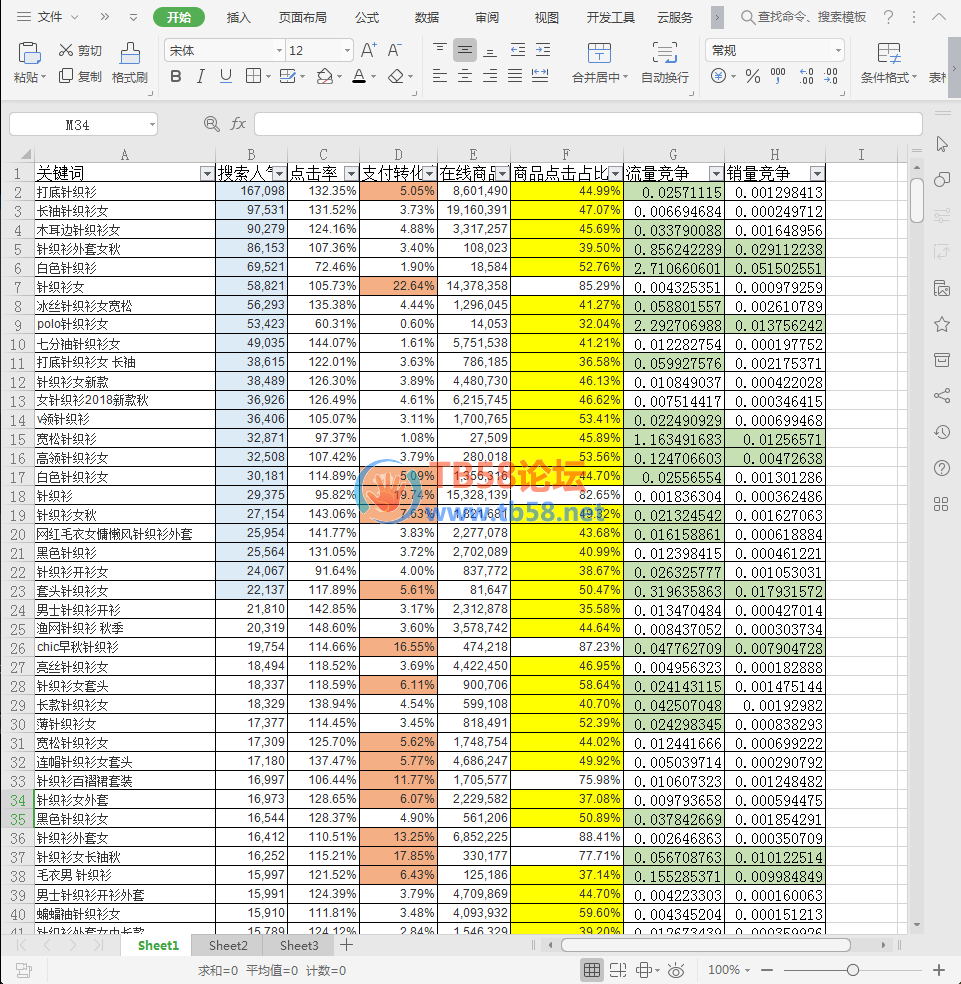Expand the filter dropdown on 关键词 column
The width and height of the screenshot is (961, 984).
(x=206, y=173)
